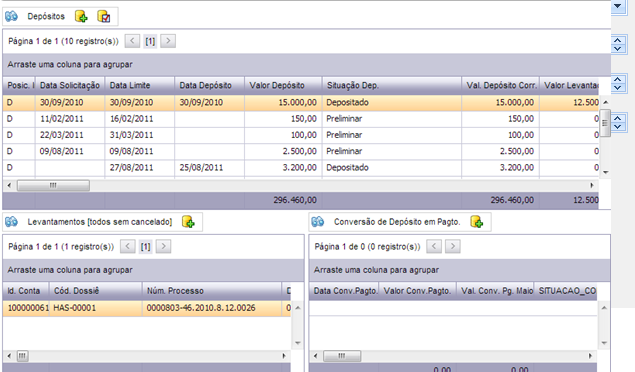Go to next page in Depósitos pager

click(168, 41)
